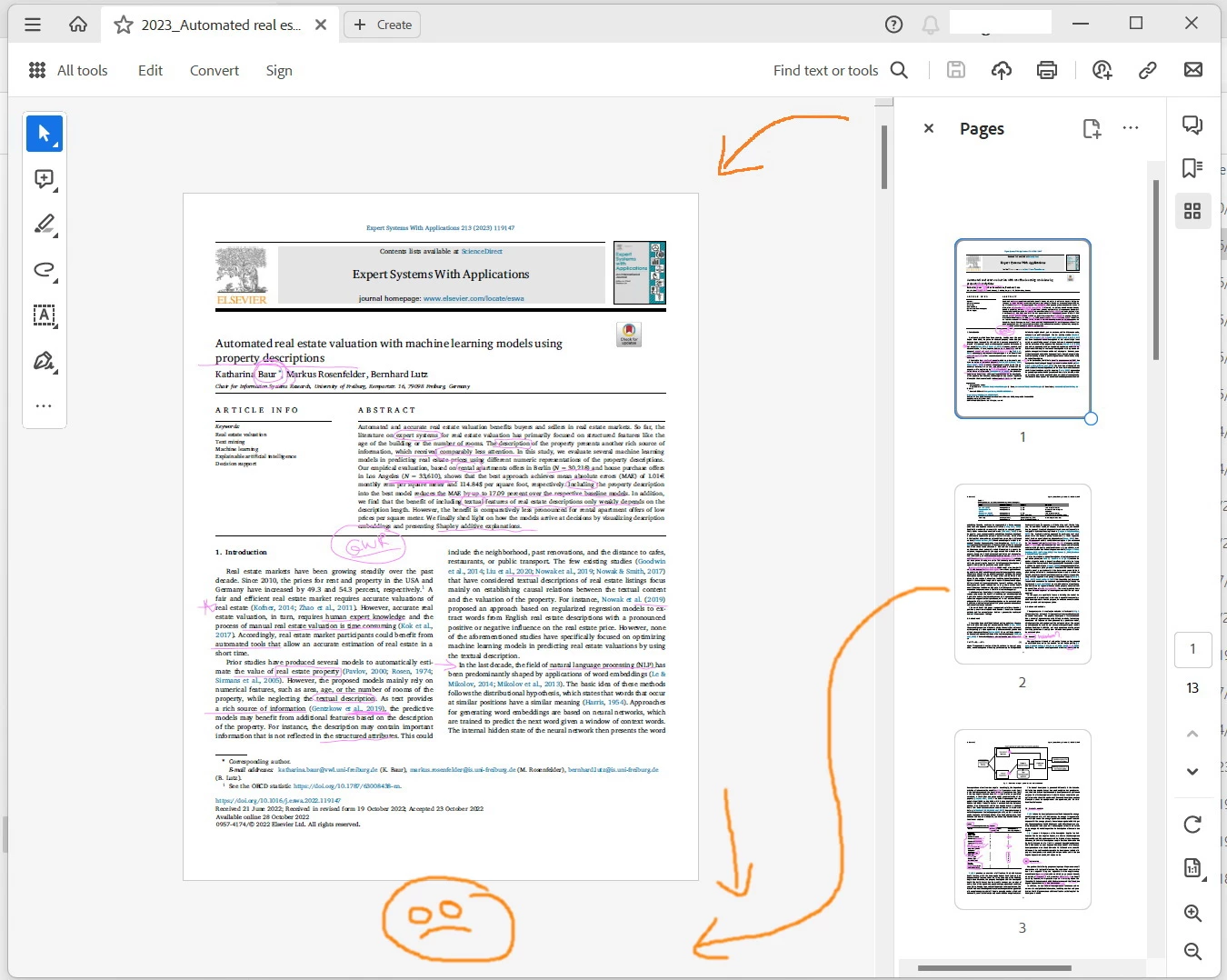1227x980 pixels.
Task: Click the Pages panel vertical scrollbar
Action: pos(1156,269)
